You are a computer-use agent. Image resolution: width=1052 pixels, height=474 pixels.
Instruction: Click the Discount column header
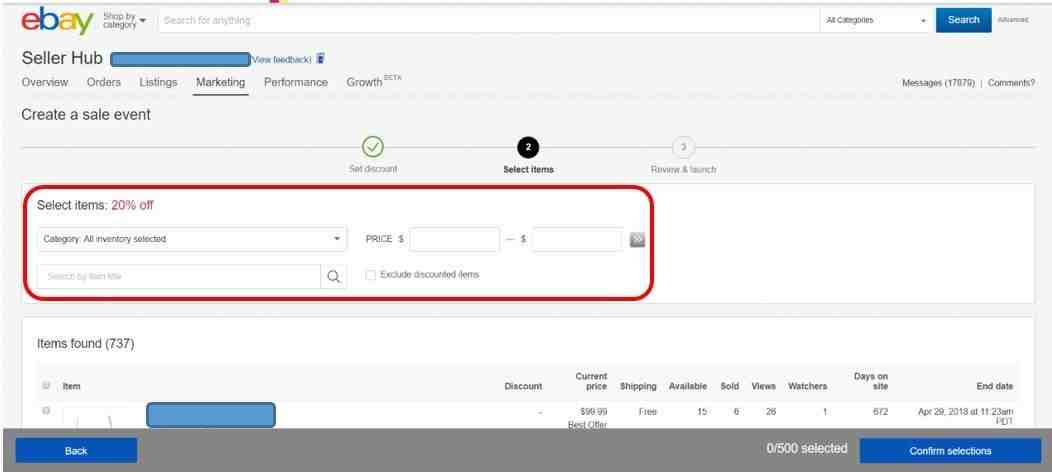tap(523, 386)
